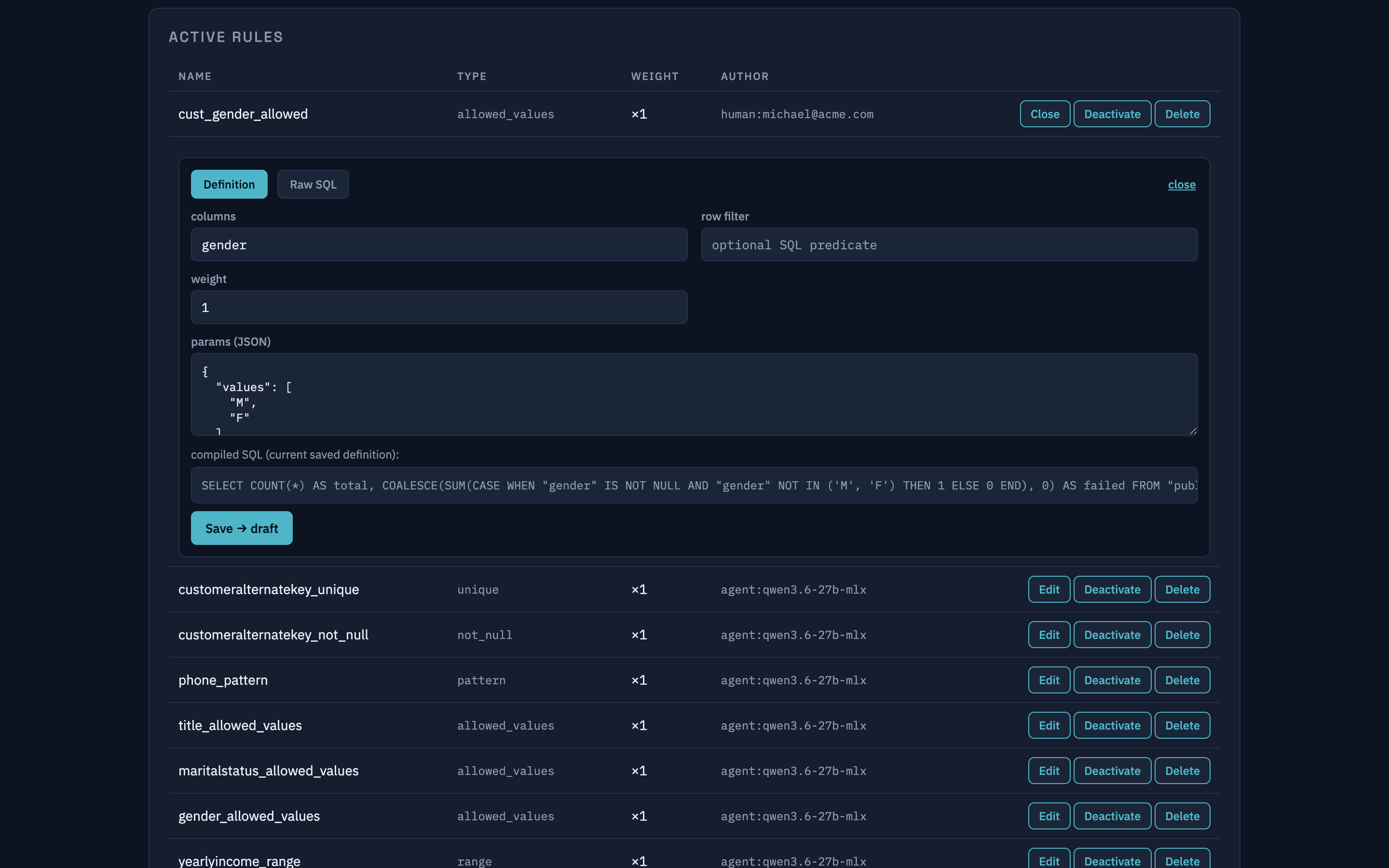Image resolution: width=1389 pixels, height=868 pixels.
Task: Deactivate the gender_allowed_values rule
Action: pos(1112,816)
